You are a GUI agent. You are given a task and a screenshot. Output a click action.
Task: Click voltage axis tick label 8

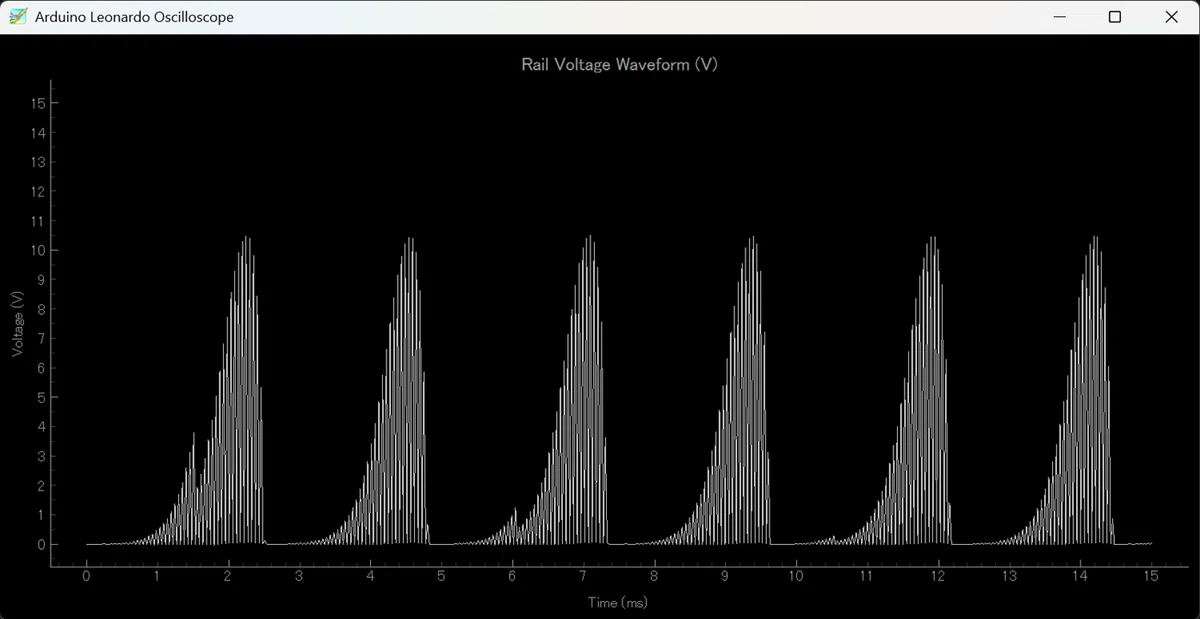pyautogui.click(x=42, y=309)
